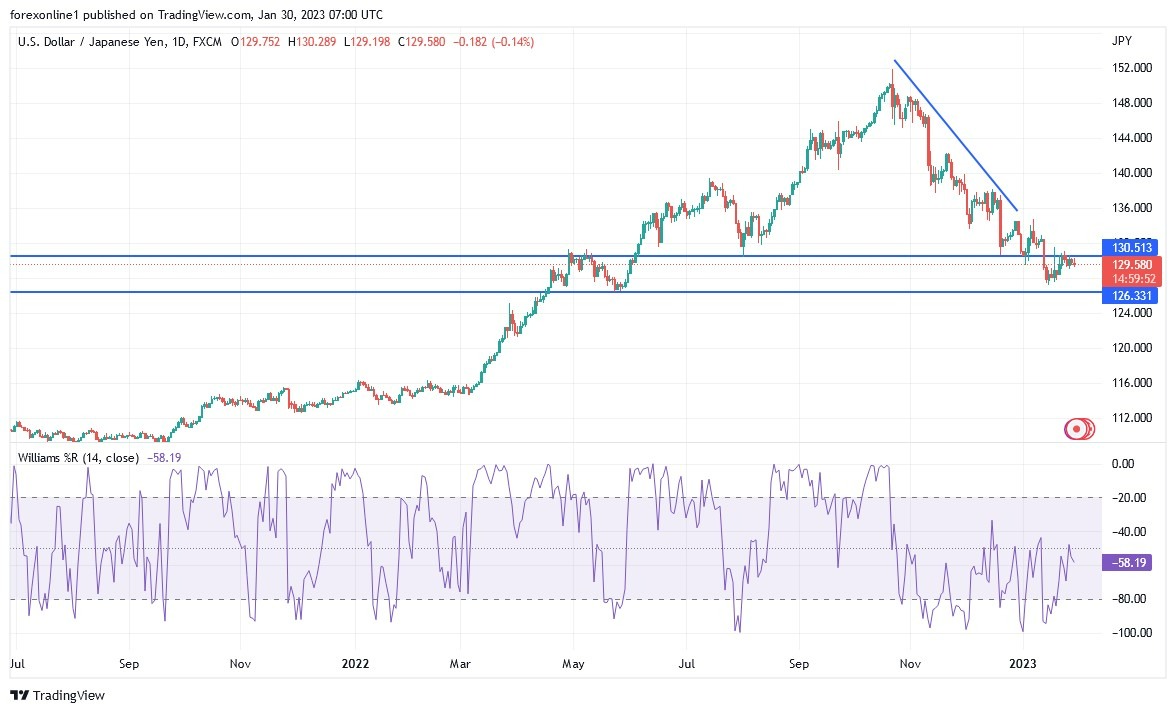
Task: Select the 2022 label on the time axis
Action: click(x=356, y=663)
